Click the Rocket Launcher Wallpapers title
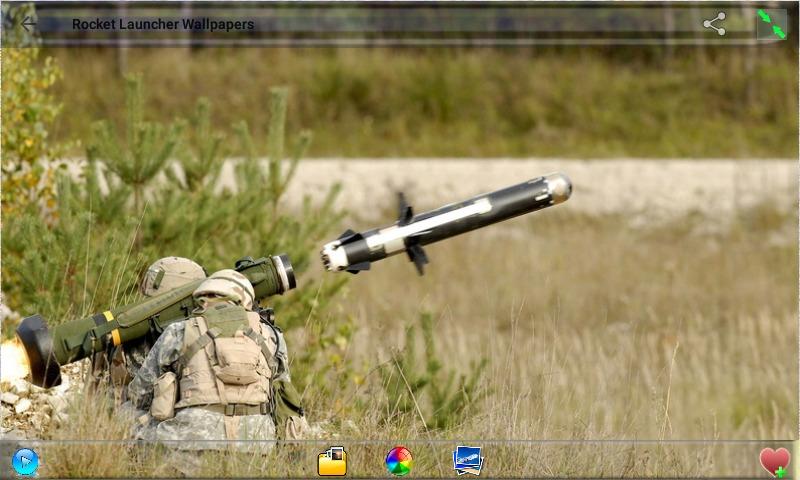This screenshot has height=480, width=800. pyautogui.click(x=163, y=24)
